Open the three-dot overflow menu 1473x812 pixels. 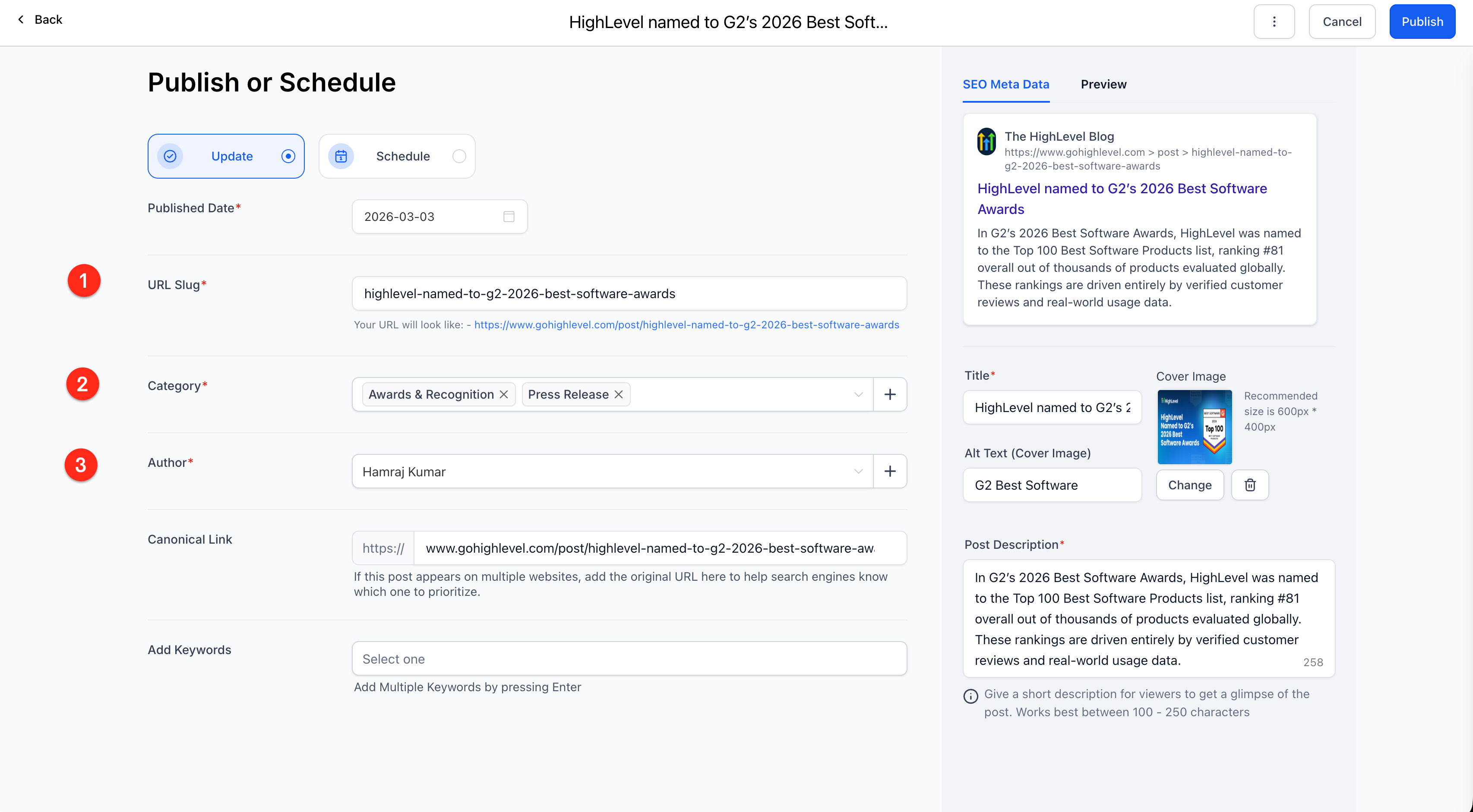click(1274, 21)
